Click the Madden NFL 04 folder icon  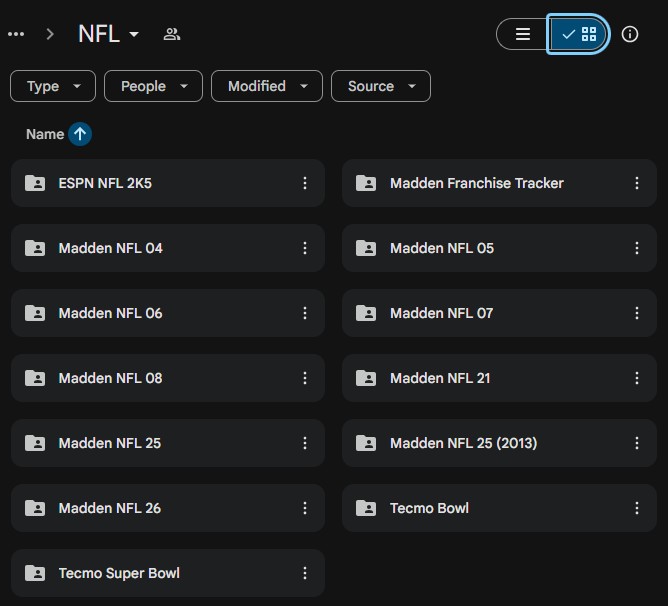point(35,248)
